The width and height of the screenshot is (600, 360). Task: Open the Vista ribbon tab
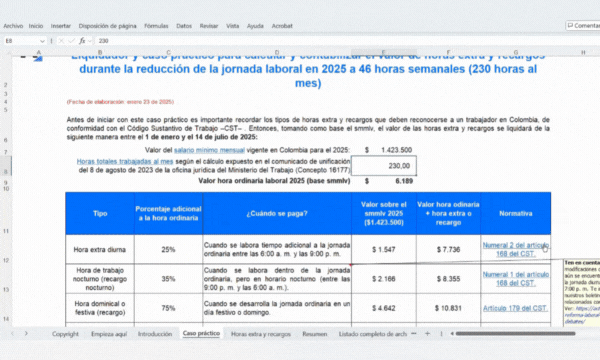pos(232,26)
